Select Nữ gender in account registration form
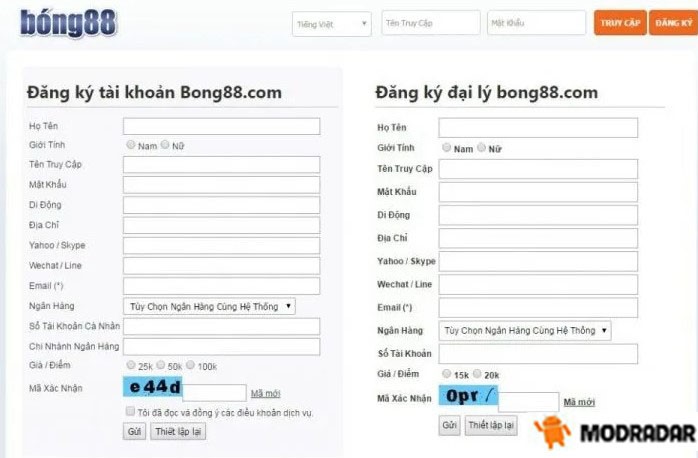This screenshot has width=698, height=458. [165, 145]
